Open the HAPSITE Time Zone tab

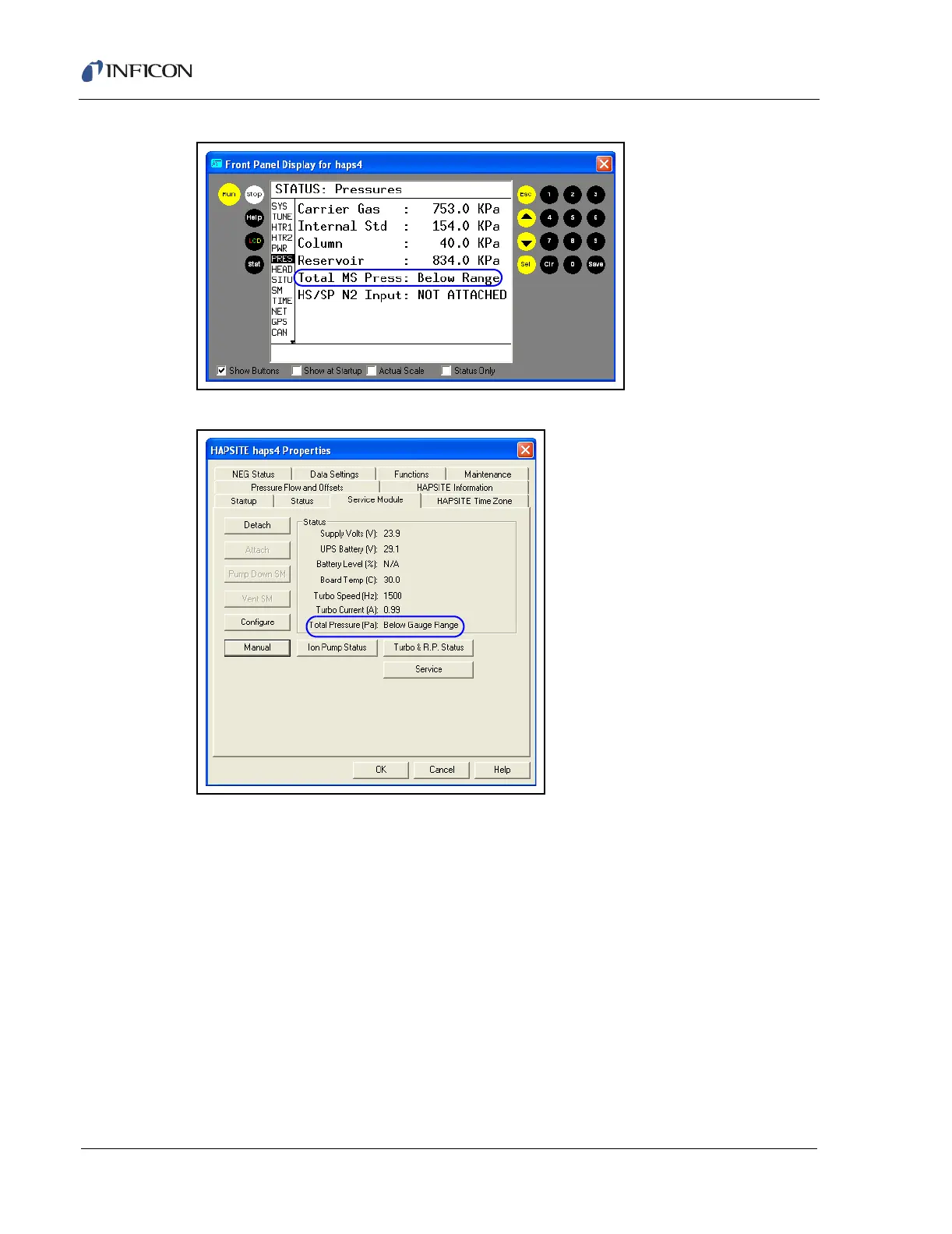474,501
